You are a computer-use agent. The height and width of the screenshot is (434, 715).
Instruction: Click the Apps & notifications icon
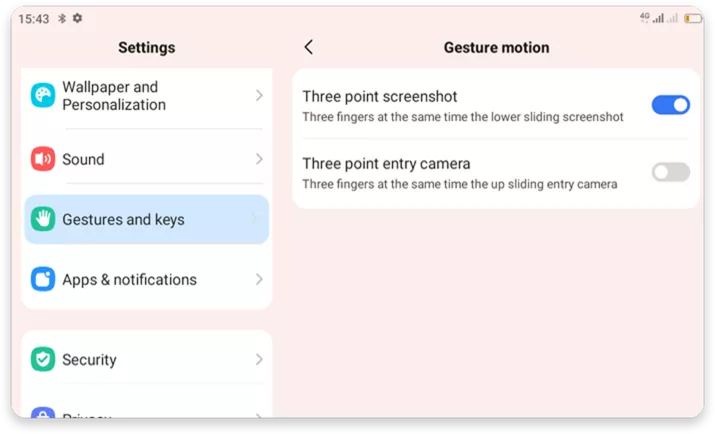point(43,279)
